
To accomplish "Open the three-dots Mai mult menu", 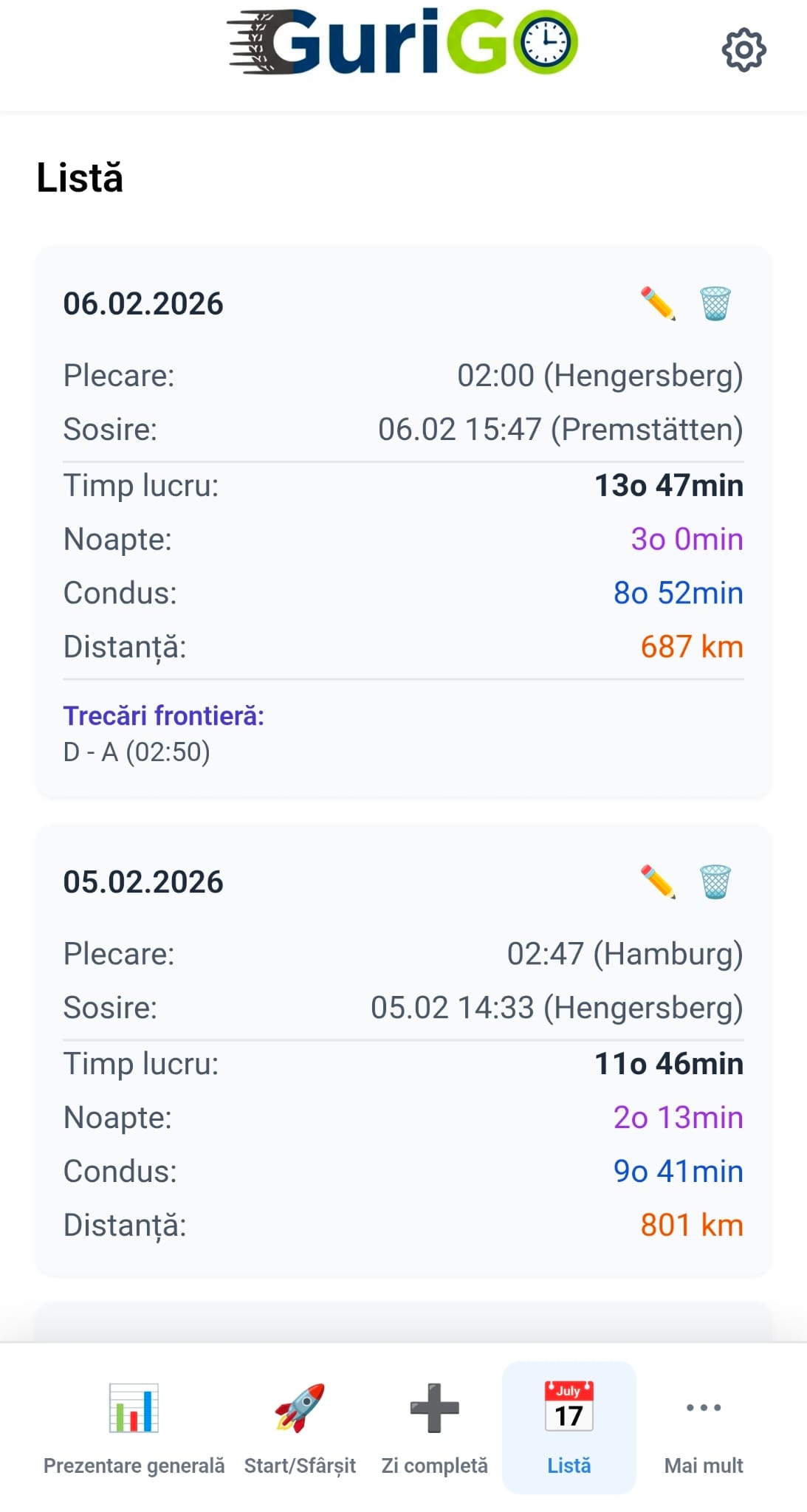I will [x=703, y=1407].
